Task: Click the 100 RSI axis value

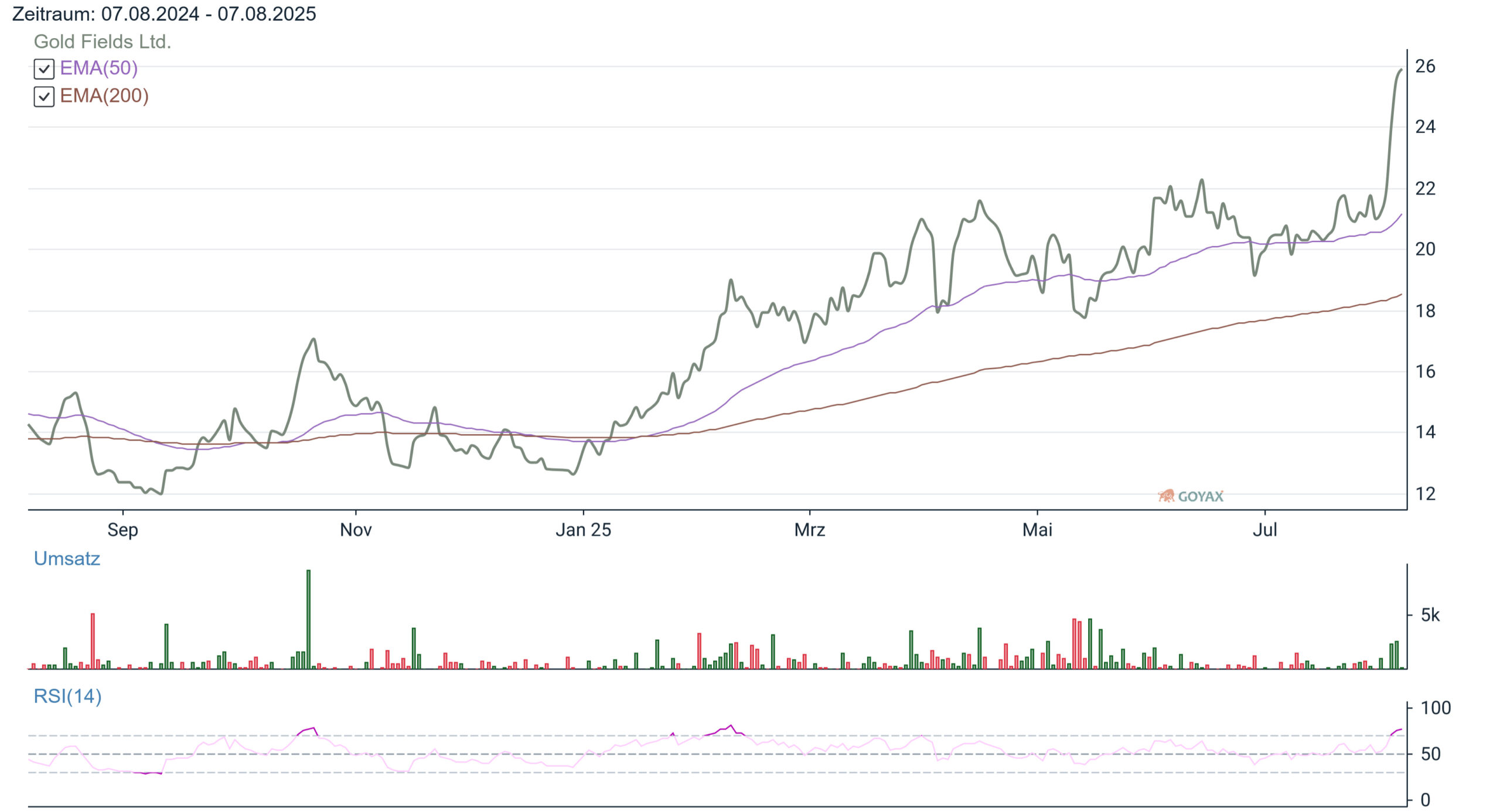Action: pos(1436,708)
